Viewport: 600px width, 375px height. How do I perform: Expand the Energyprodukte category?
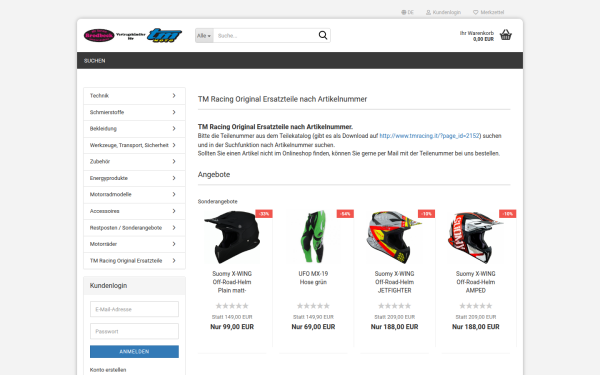134,178
